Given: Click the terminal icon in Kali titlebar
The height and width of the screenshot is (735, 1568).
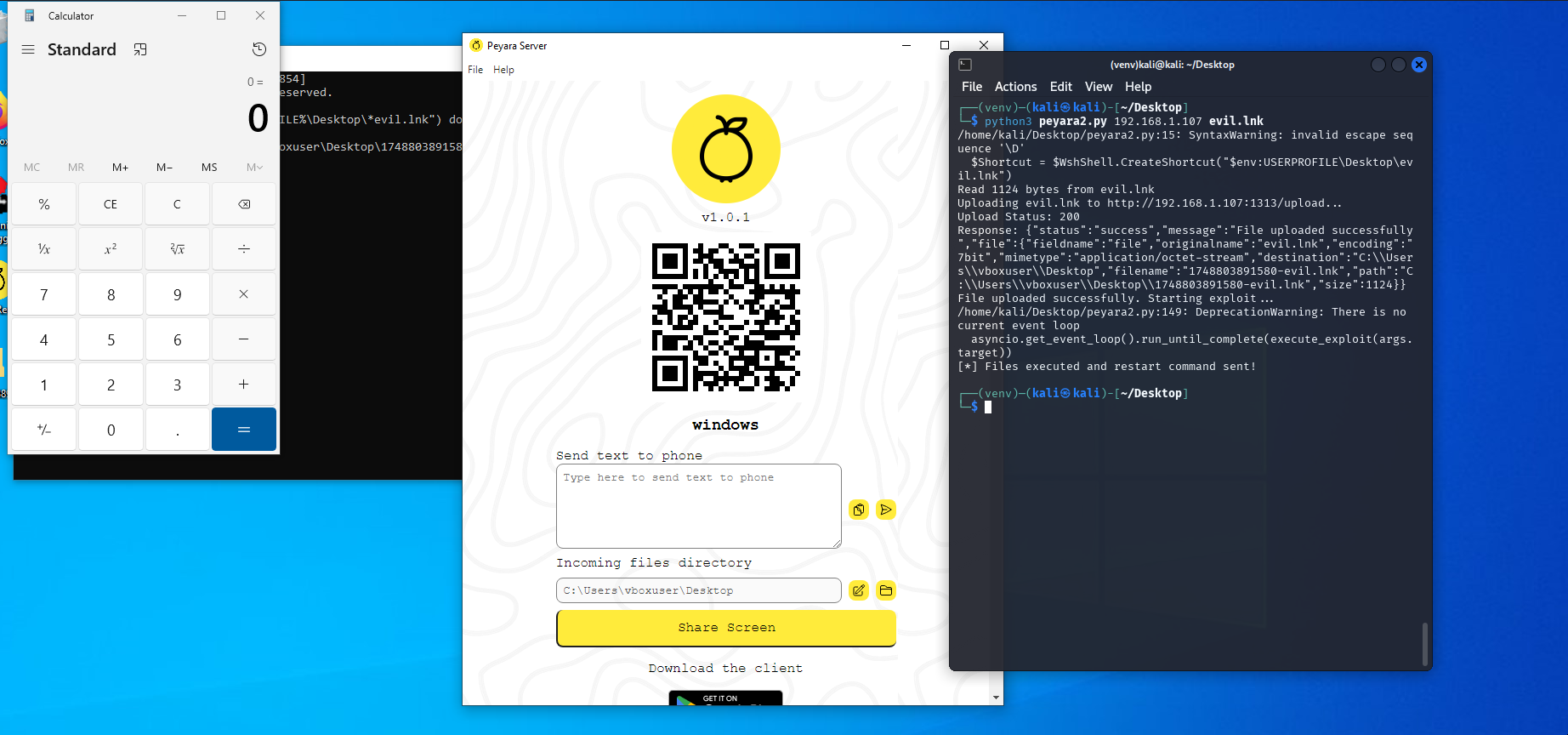Looking at the screenshot, I should 965,65.
